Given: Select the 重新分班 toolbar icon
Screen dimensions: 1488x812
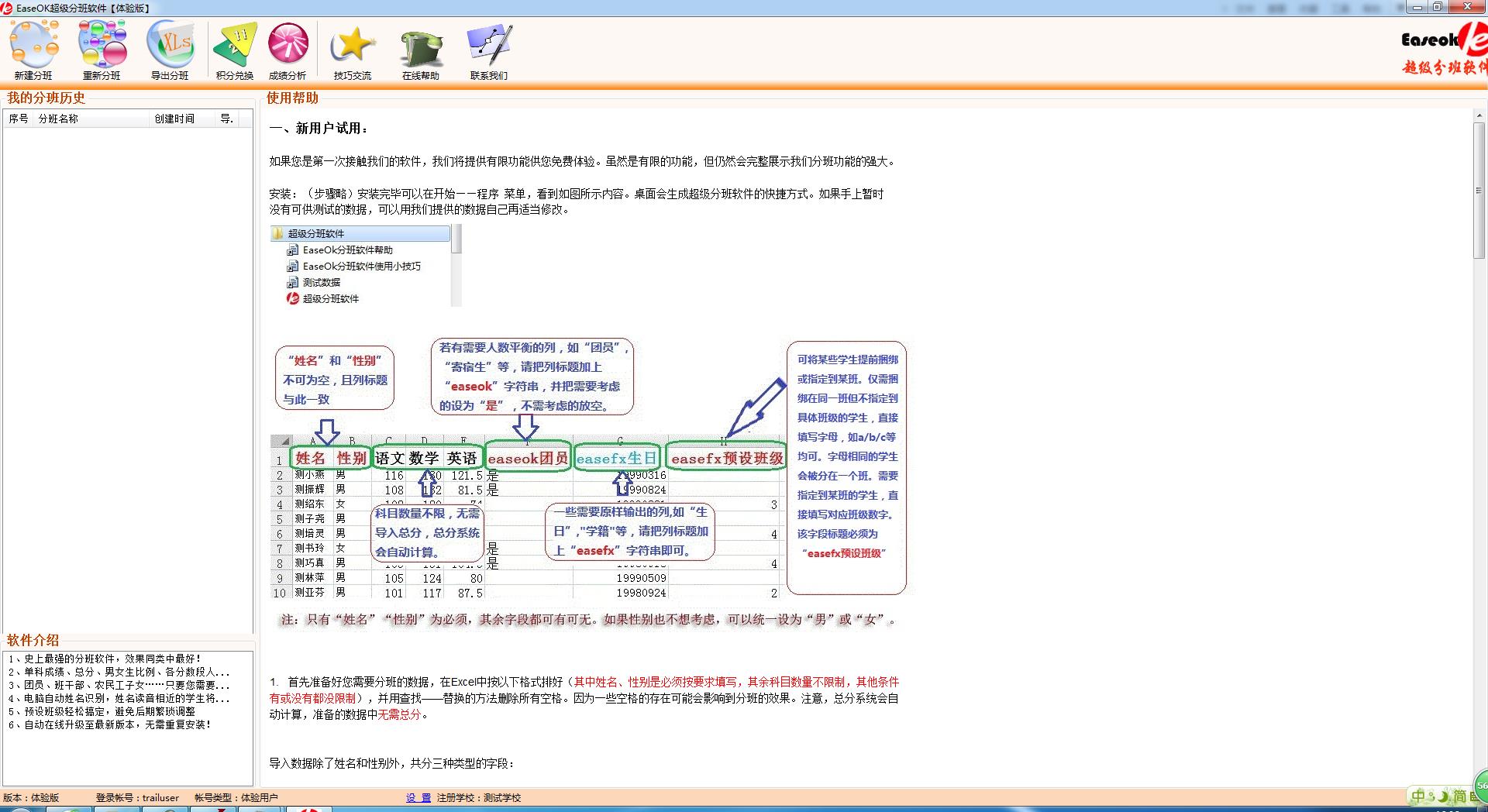Looking at the screenshot, I should pos(102,50).
